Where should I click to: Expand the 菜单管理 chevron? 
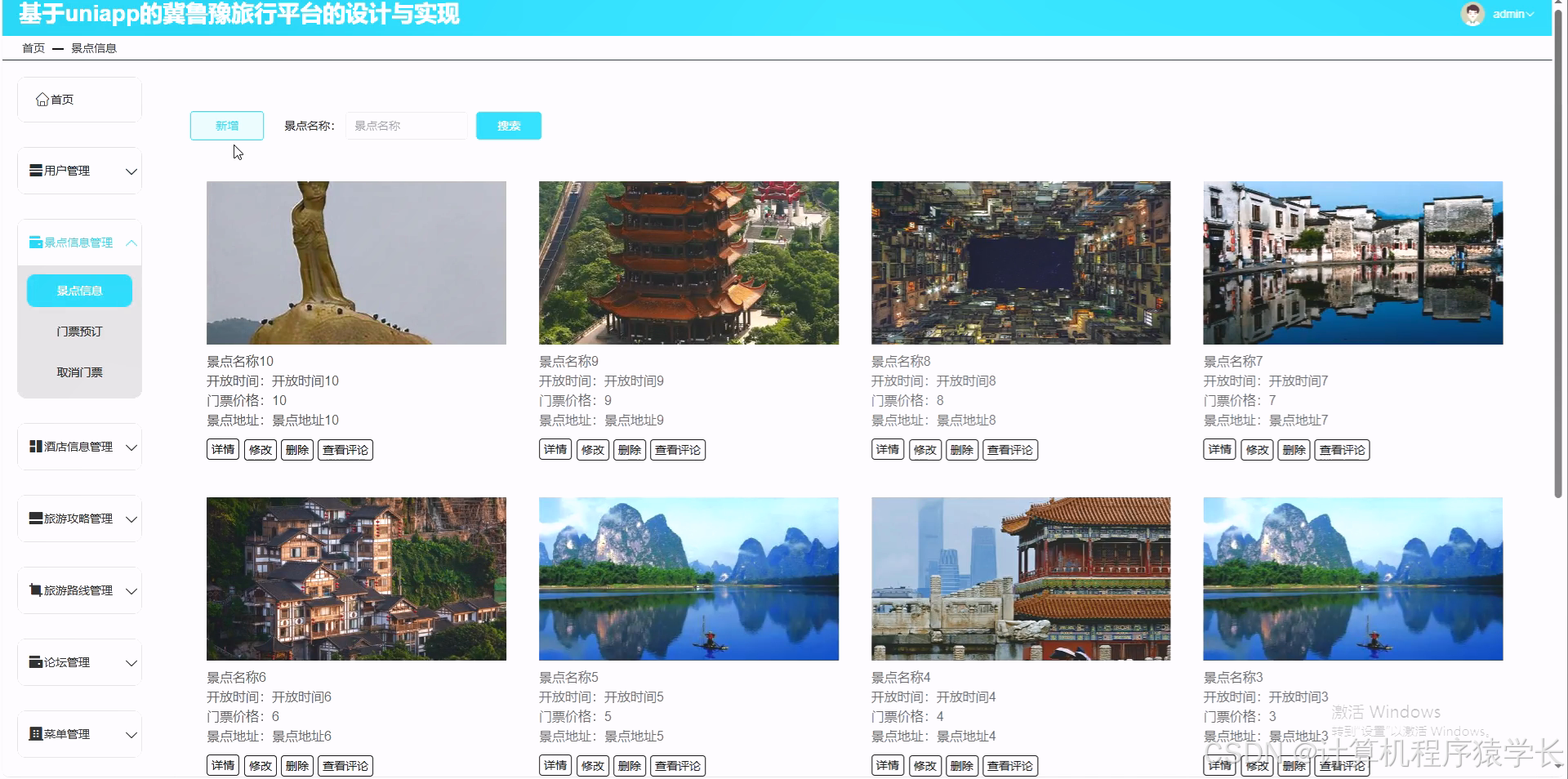coord(131,735)
